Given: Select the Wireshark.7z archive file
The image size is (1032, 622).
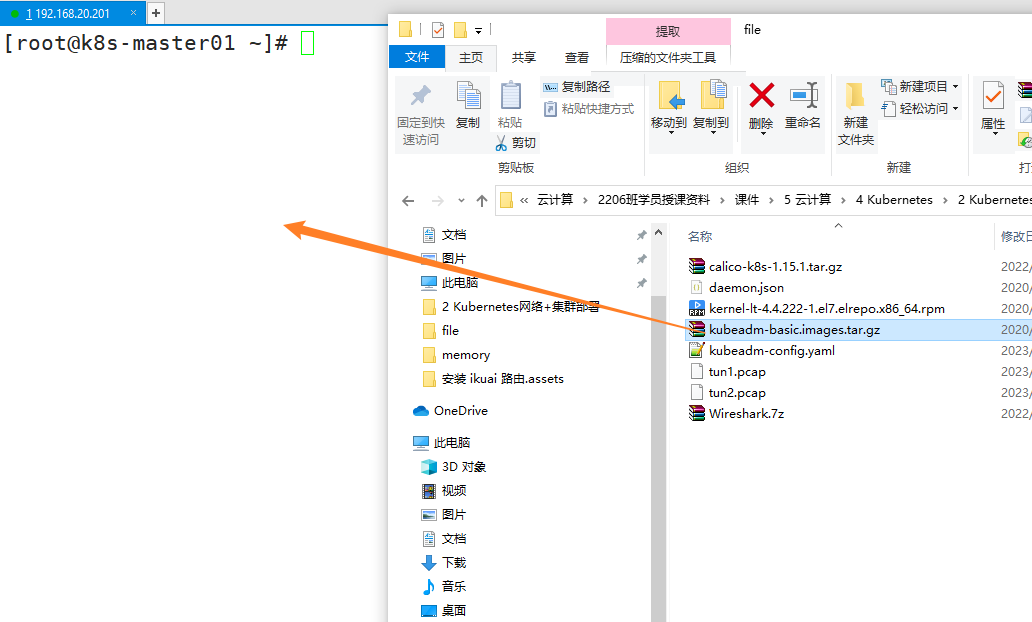Looking at the screenshot, I should (746, 413).
